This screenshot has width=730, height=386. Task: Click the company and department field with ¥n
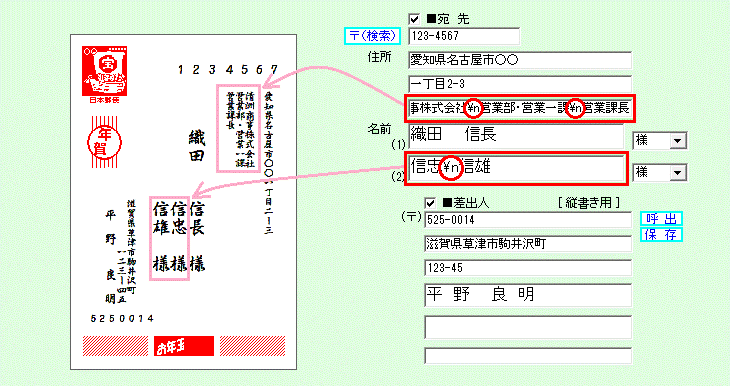(519, 108)
